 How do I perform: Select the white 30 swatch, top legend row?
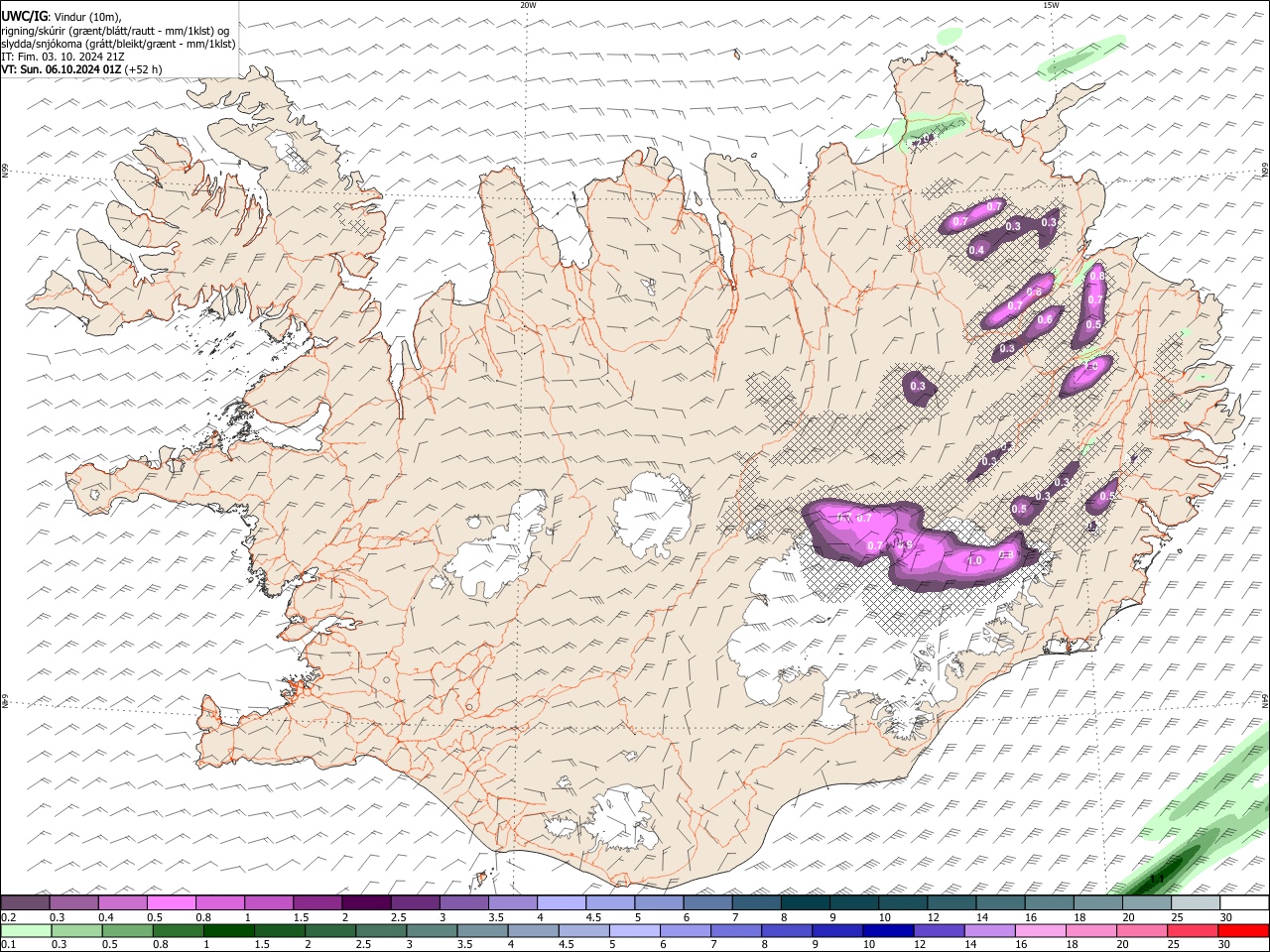(x=1245, y=902)
